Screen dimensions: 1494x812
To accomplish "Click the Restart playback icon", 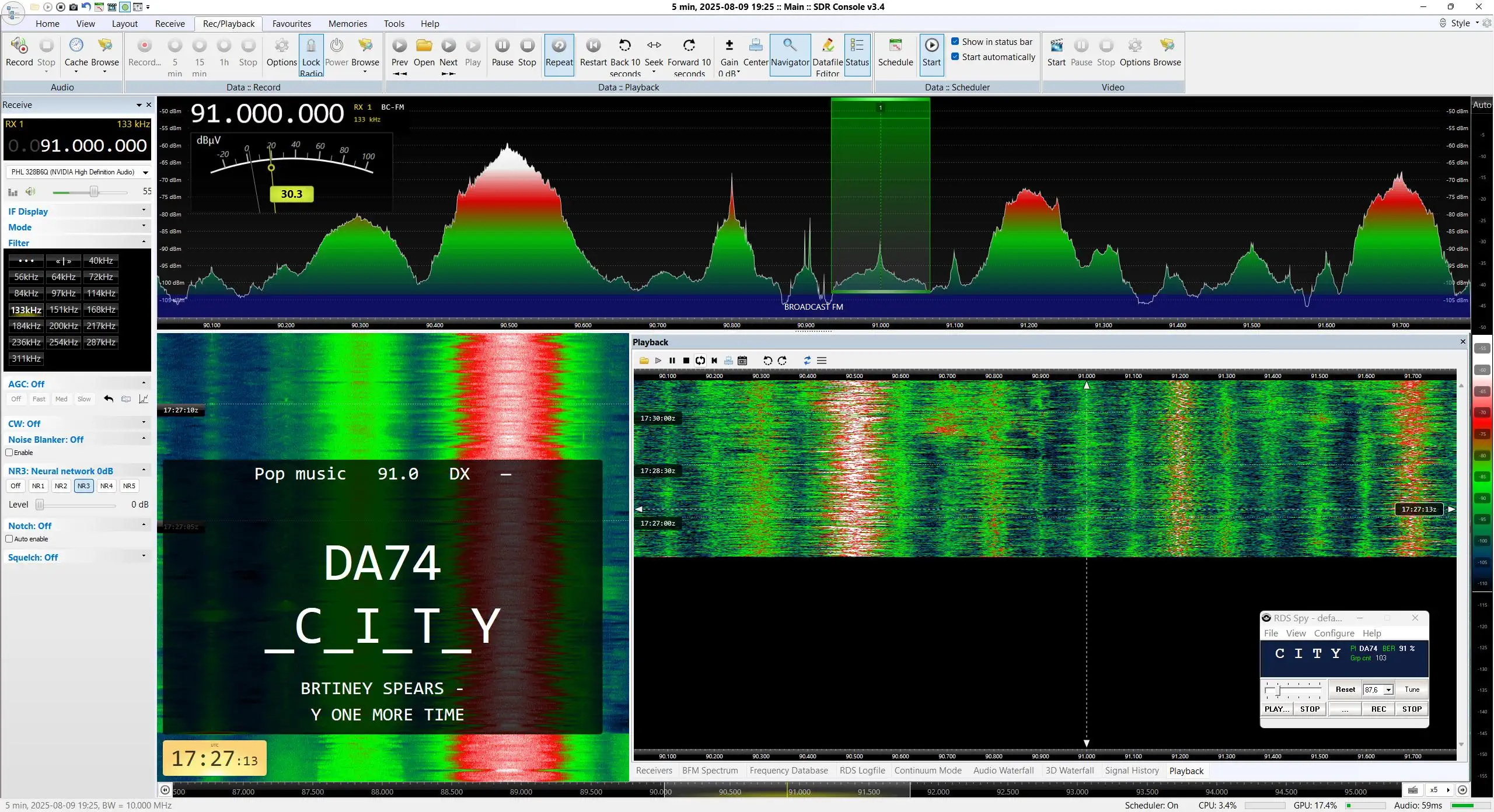I will click(593, 45).
